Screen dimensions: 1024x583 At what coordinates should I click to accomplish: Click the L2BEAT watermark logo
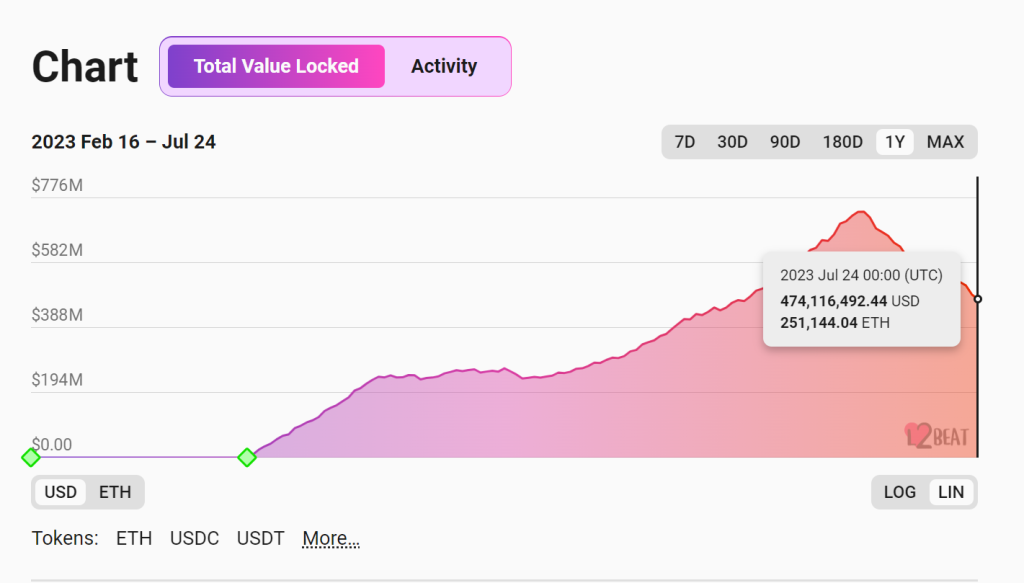click(937, 434)
